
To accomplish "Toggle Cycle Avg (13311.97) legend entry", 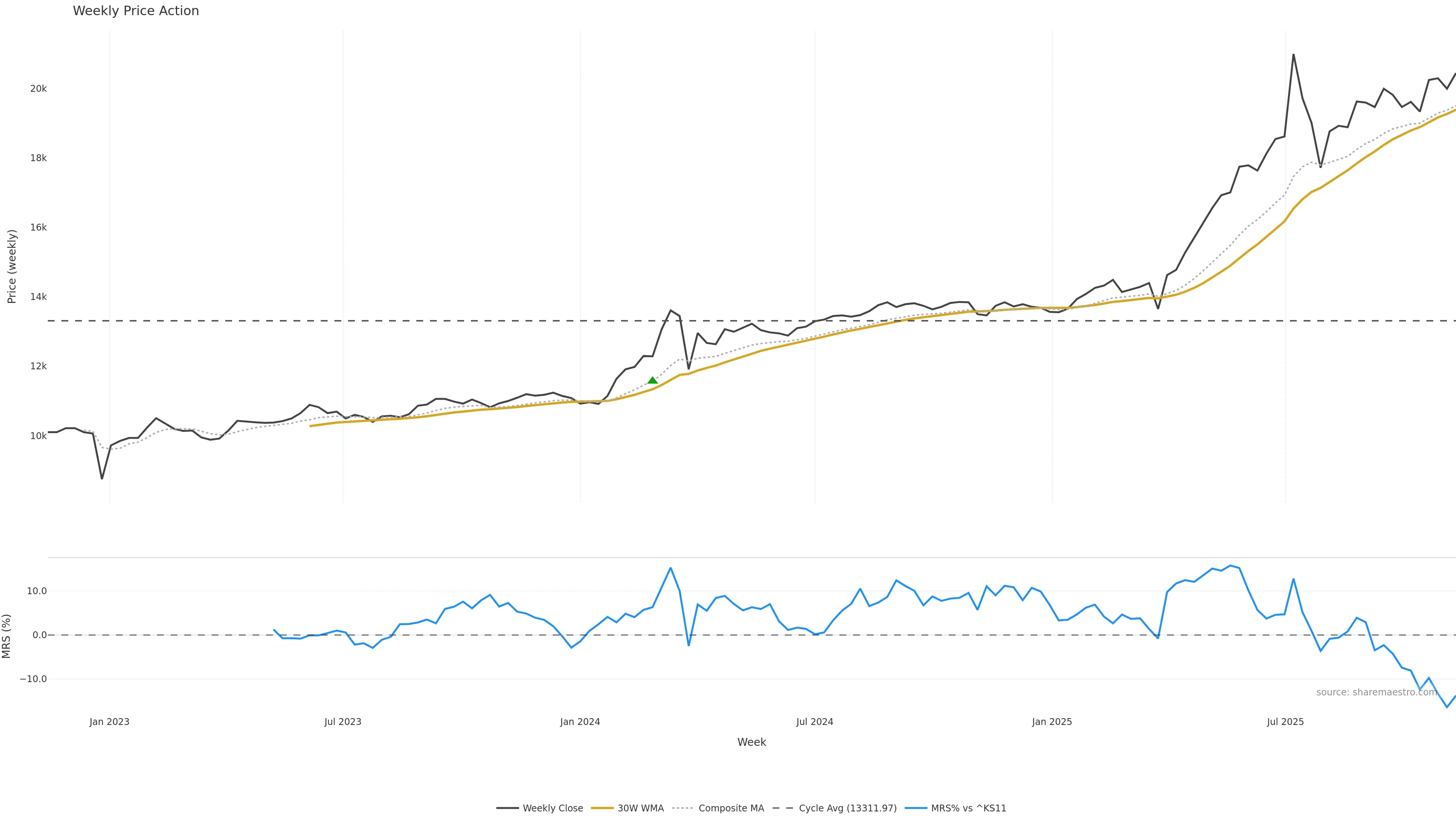I will pyautogui.click(x=847, y=808).
